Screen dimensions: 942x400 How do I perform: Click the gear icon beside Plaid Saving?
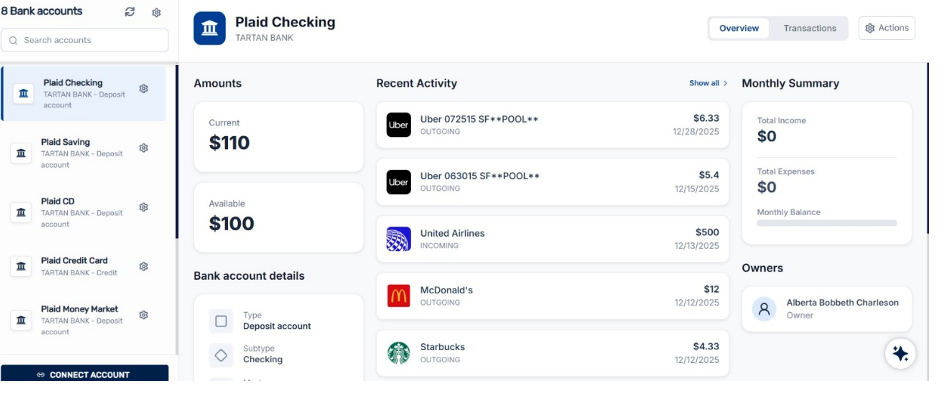[x=144, y=148]
